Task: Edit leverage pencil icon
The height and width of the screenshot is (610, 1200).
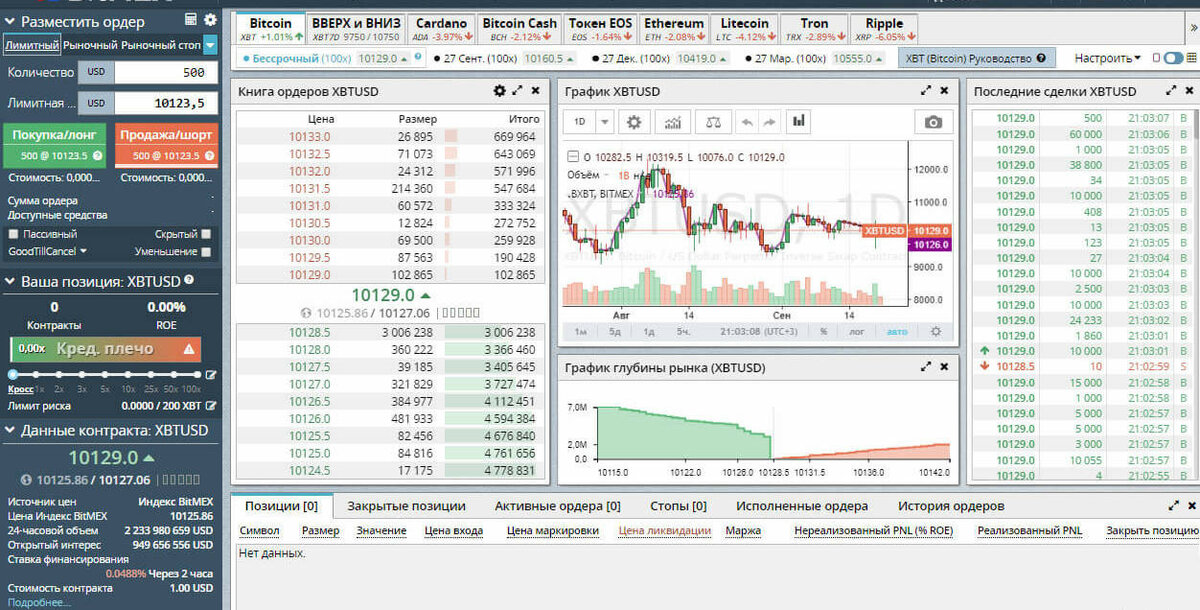Action: (210, 376)
